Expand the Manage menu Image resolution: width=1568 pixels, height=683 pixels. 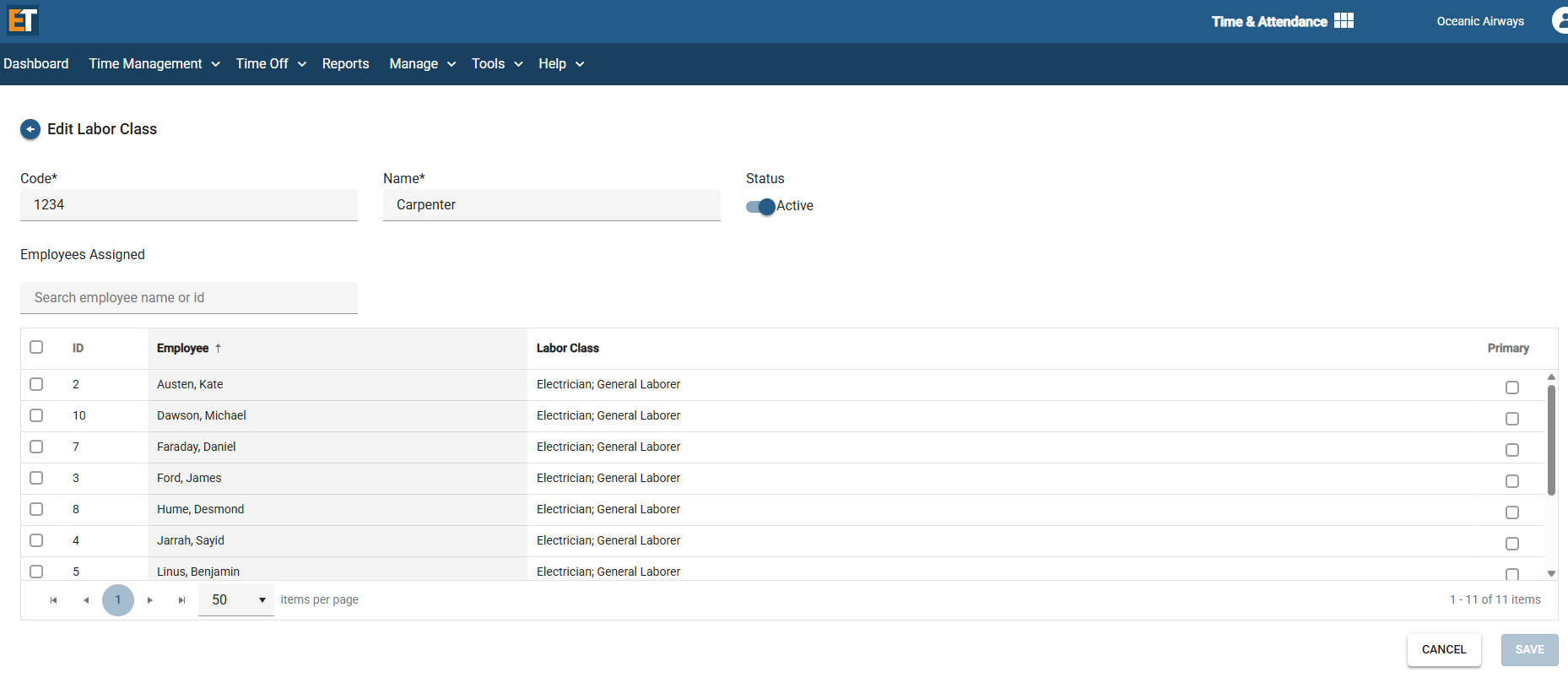(x=423, y=64)
